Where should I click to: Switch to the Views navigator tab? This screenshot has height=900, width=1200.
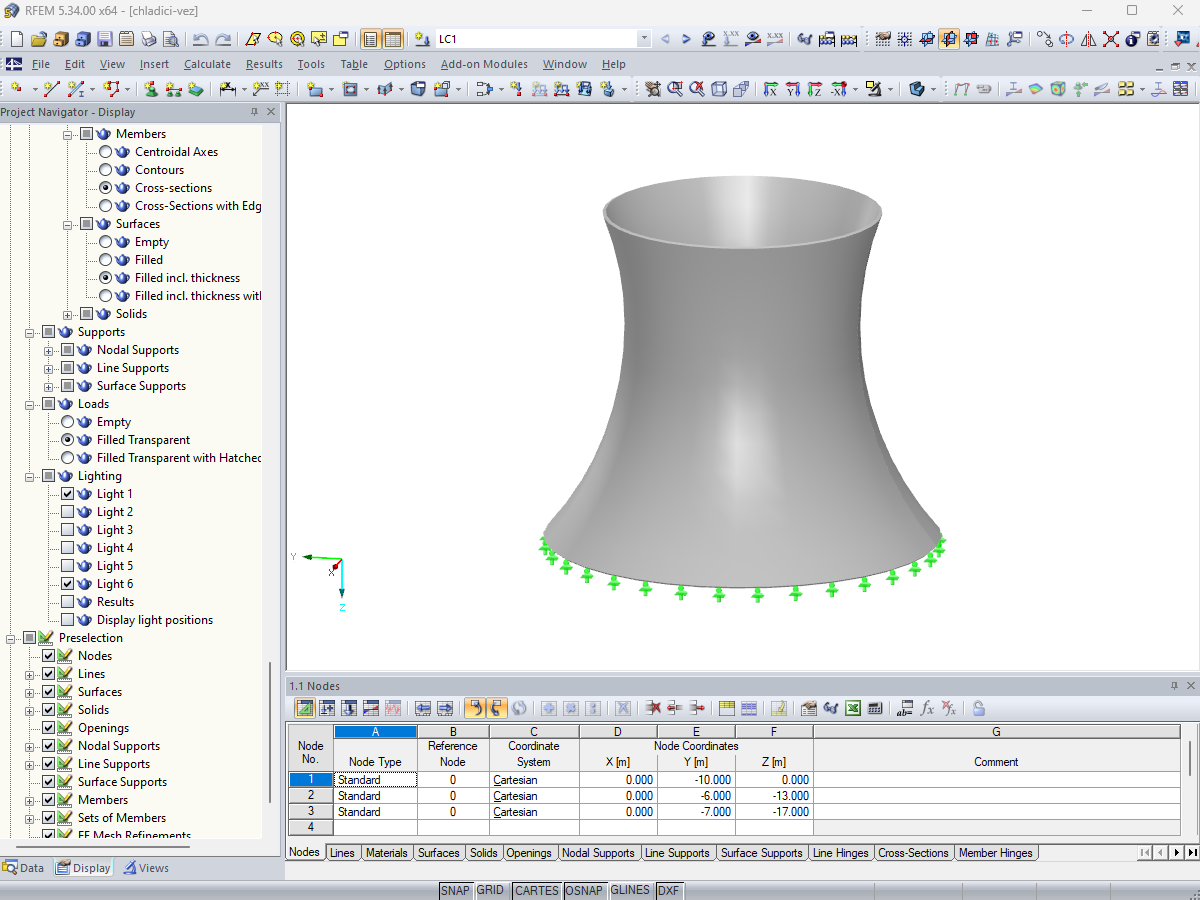coord(146,868)
